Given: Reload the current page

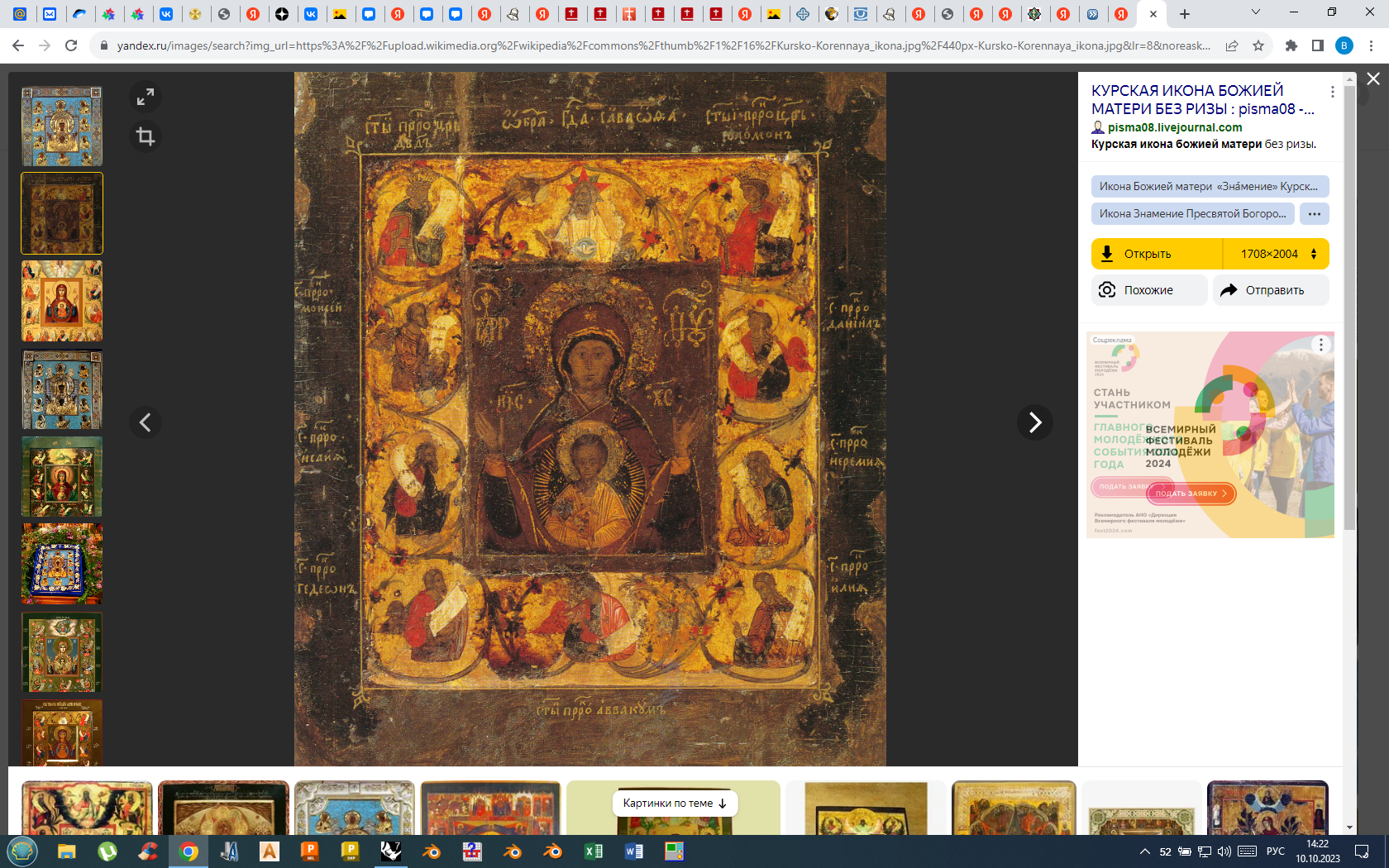Looking at the screenshot, I should click(x=71, y=45).
